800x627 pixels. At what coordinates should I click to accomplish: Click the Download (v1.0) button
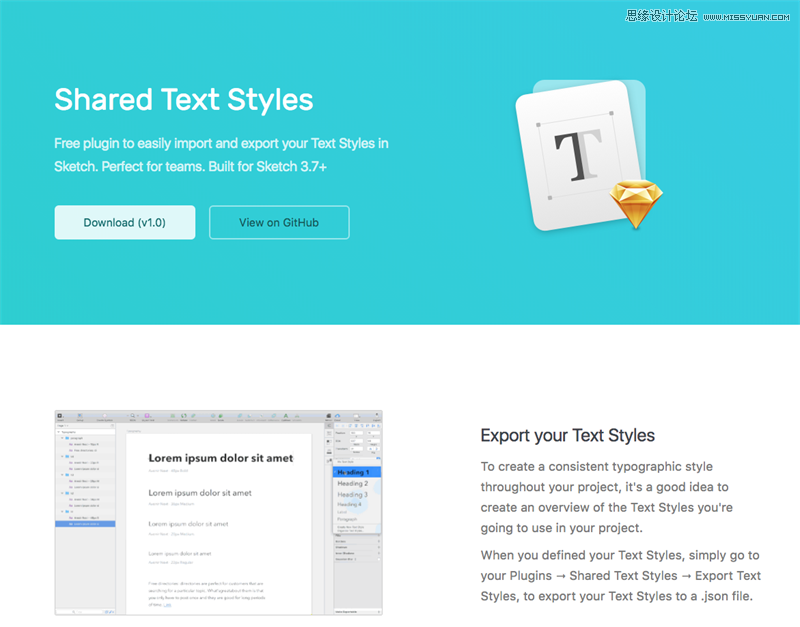[124, 222]
